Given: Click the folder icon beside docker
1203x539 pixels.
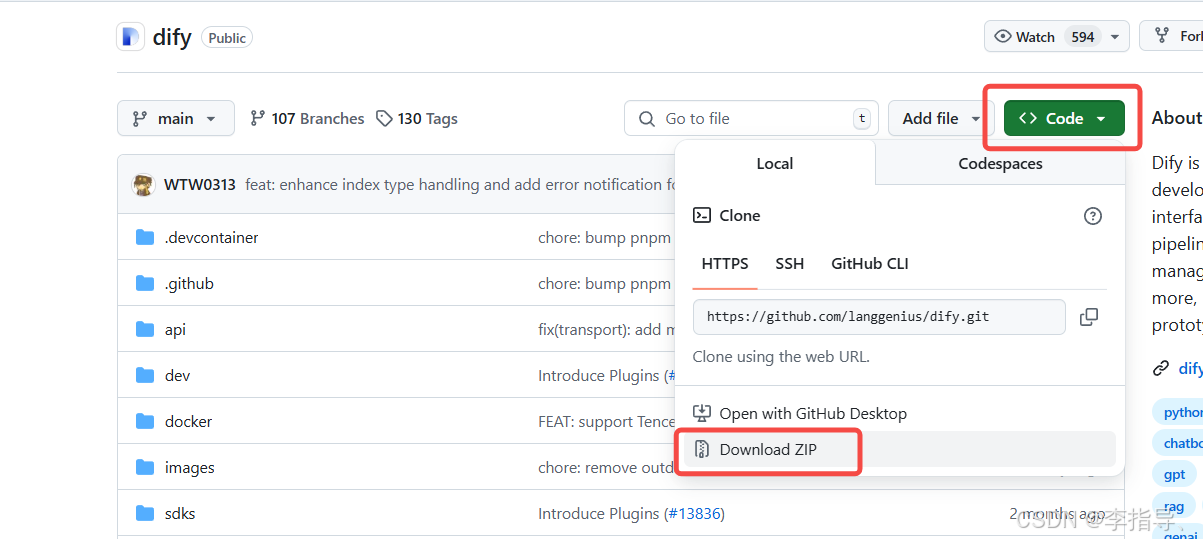Looking at the screenshot, I should [x=145, y=421].
